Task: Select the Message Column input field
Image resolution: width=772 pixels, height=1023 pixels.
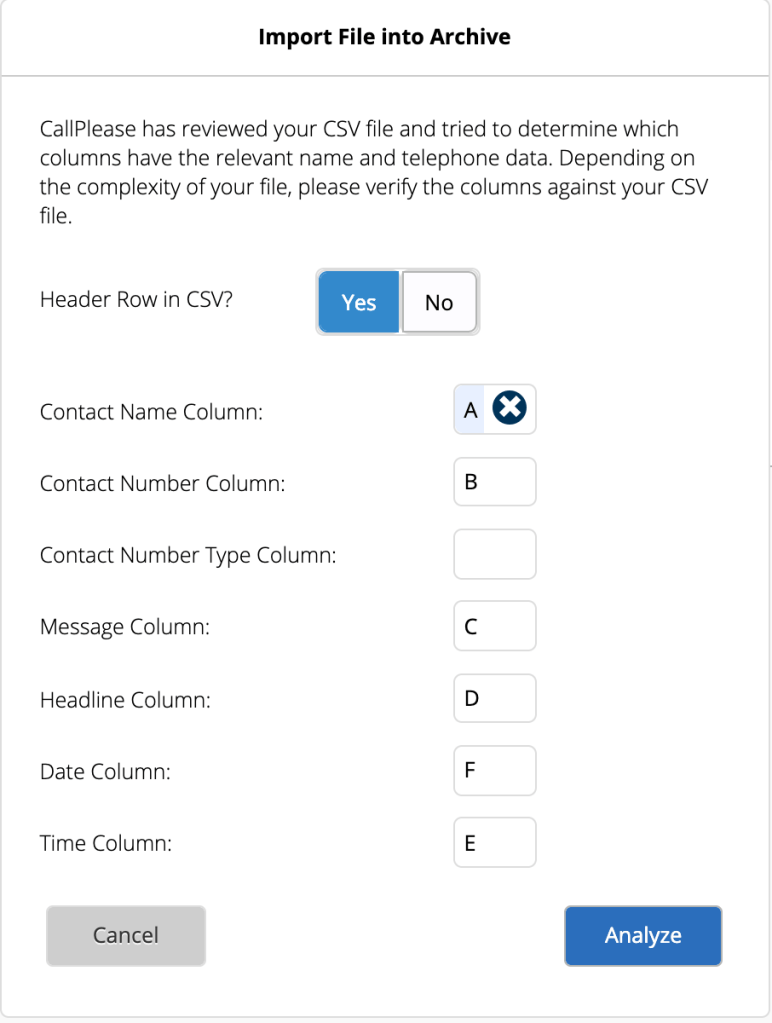Action: click(x=494, y=627)
